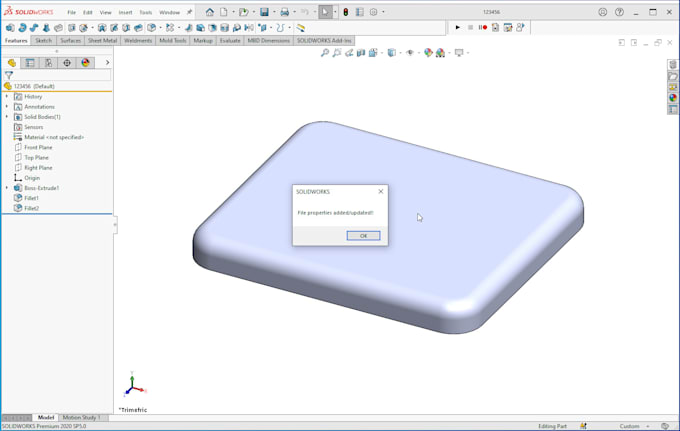Viewport: 680px width, 431px height.
Task: Run a macro with play icon
Action: pyautogui.click(x=458, y=27)
